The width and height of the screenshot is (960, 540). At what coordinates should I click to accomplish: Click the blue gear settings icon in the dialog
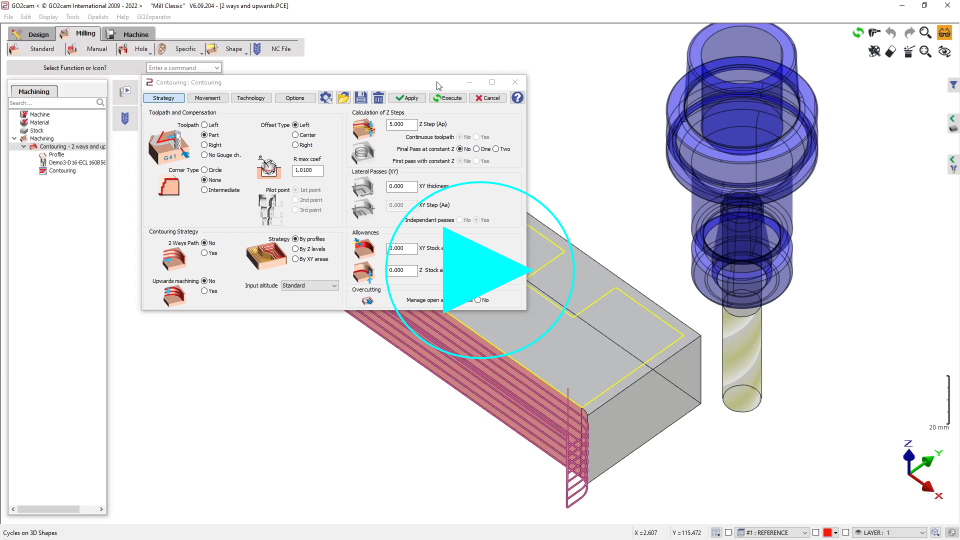[326, 98]
